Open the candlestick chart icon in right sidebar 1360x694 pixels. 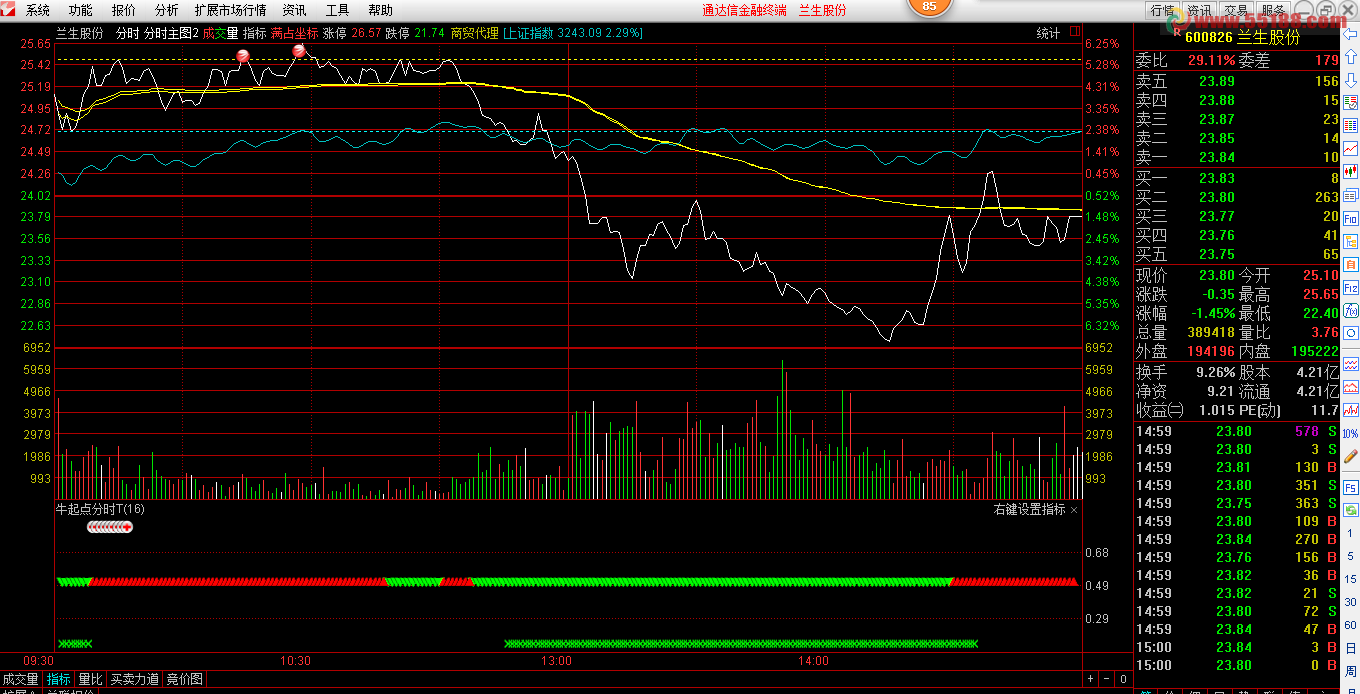[x=1350, y=170]
